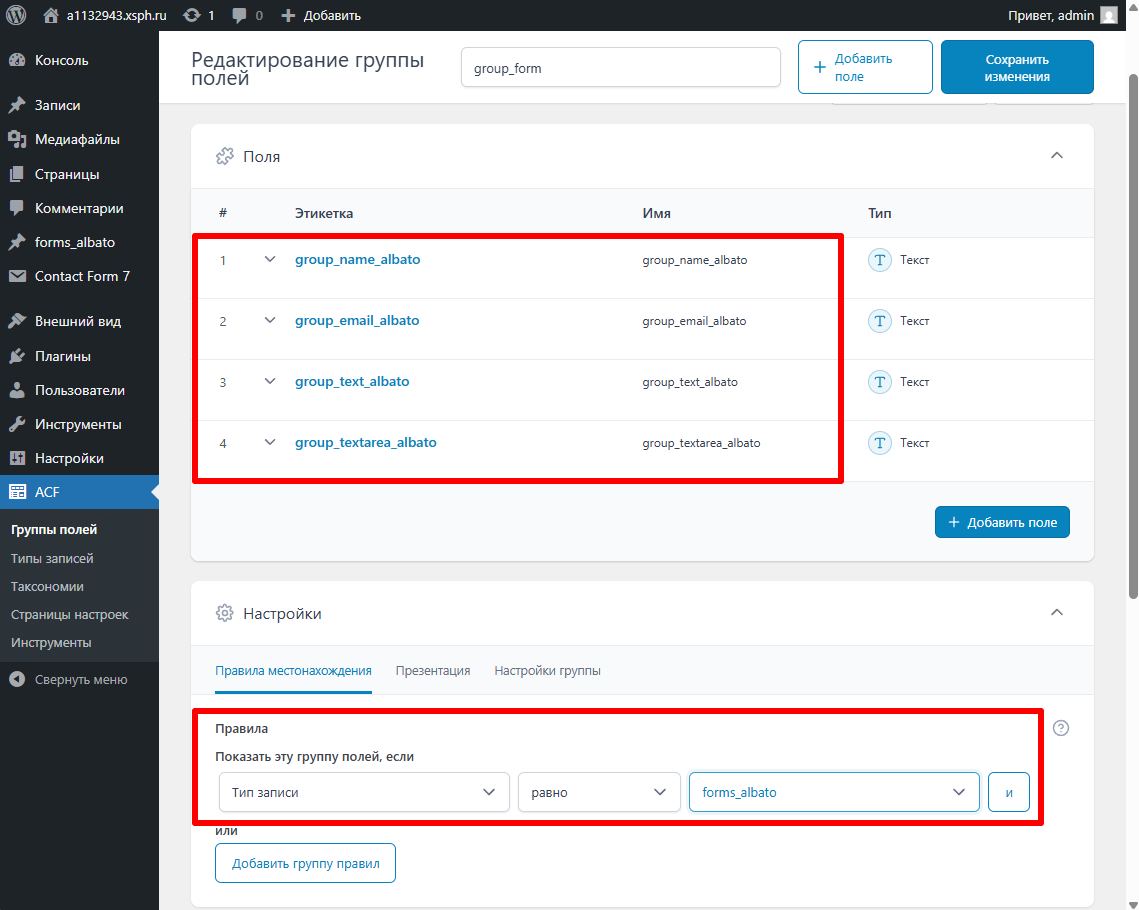Click Сохранить изменения button
This screenshot has width=1139, height=910.
(1016, 68)
